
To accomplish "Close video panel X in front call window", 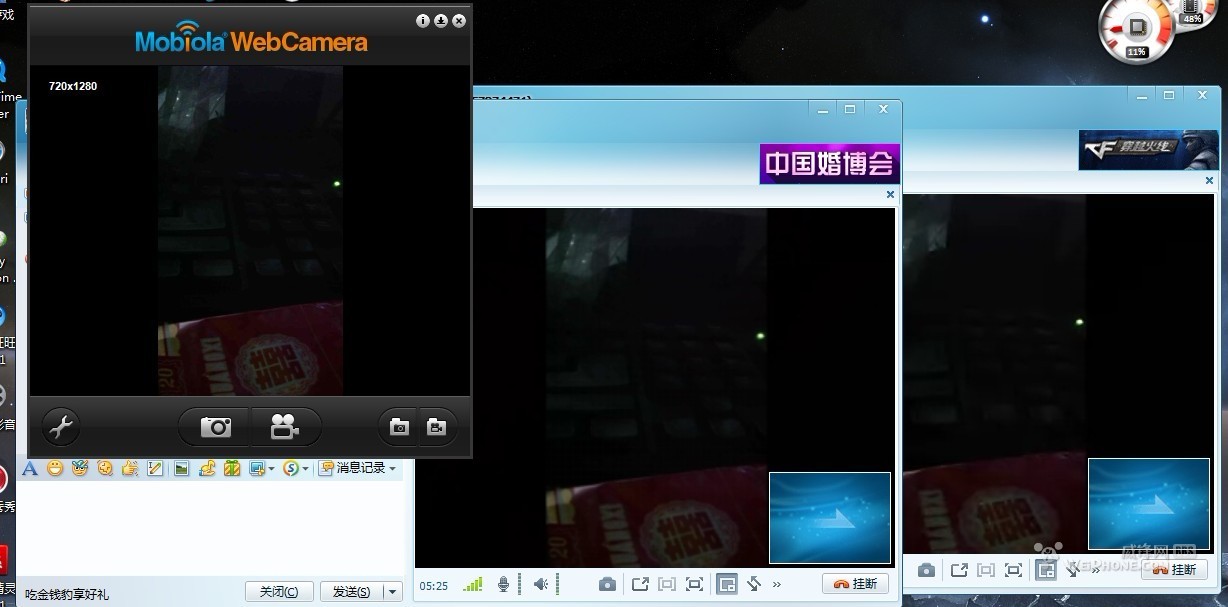I will [x=890, y=195].
